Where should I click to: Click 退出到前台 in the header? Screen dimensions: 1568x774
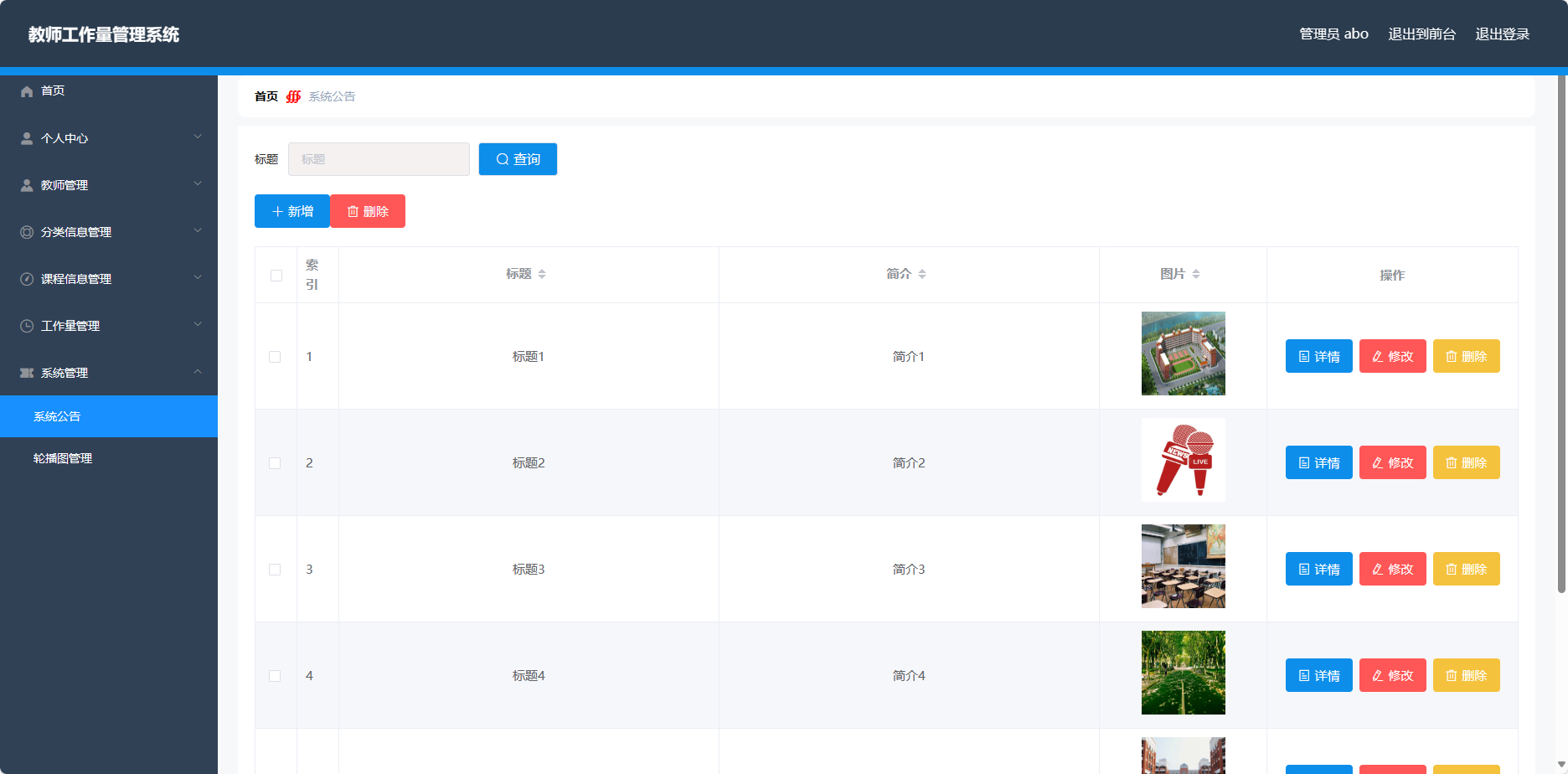[x=1421, y=34]
